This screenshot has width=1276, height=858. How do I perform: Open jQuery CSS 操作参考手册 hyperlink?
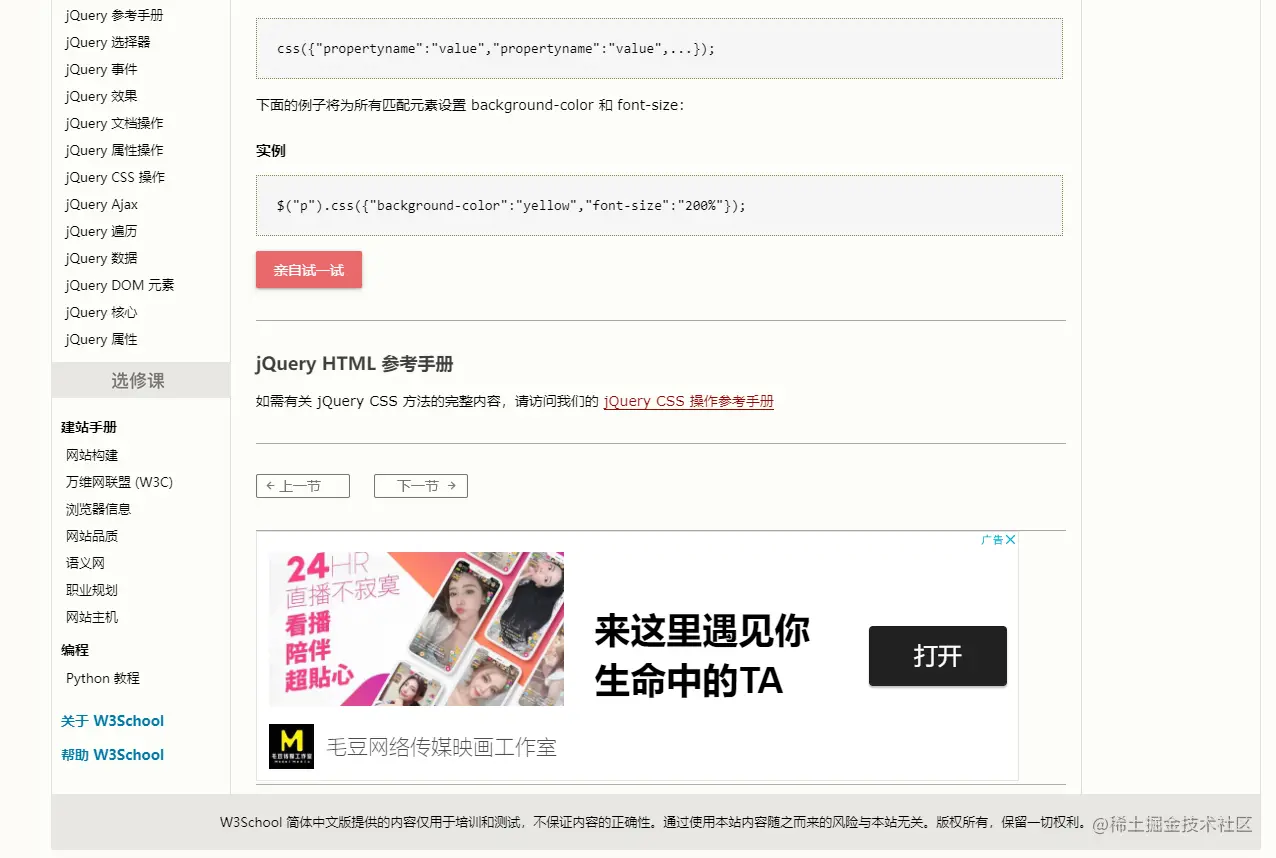tap(689, 401)
